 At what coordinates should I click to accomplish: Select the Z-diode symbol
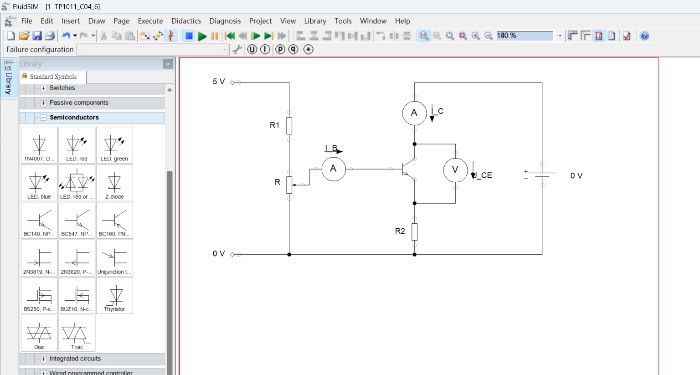pos(114,183)
